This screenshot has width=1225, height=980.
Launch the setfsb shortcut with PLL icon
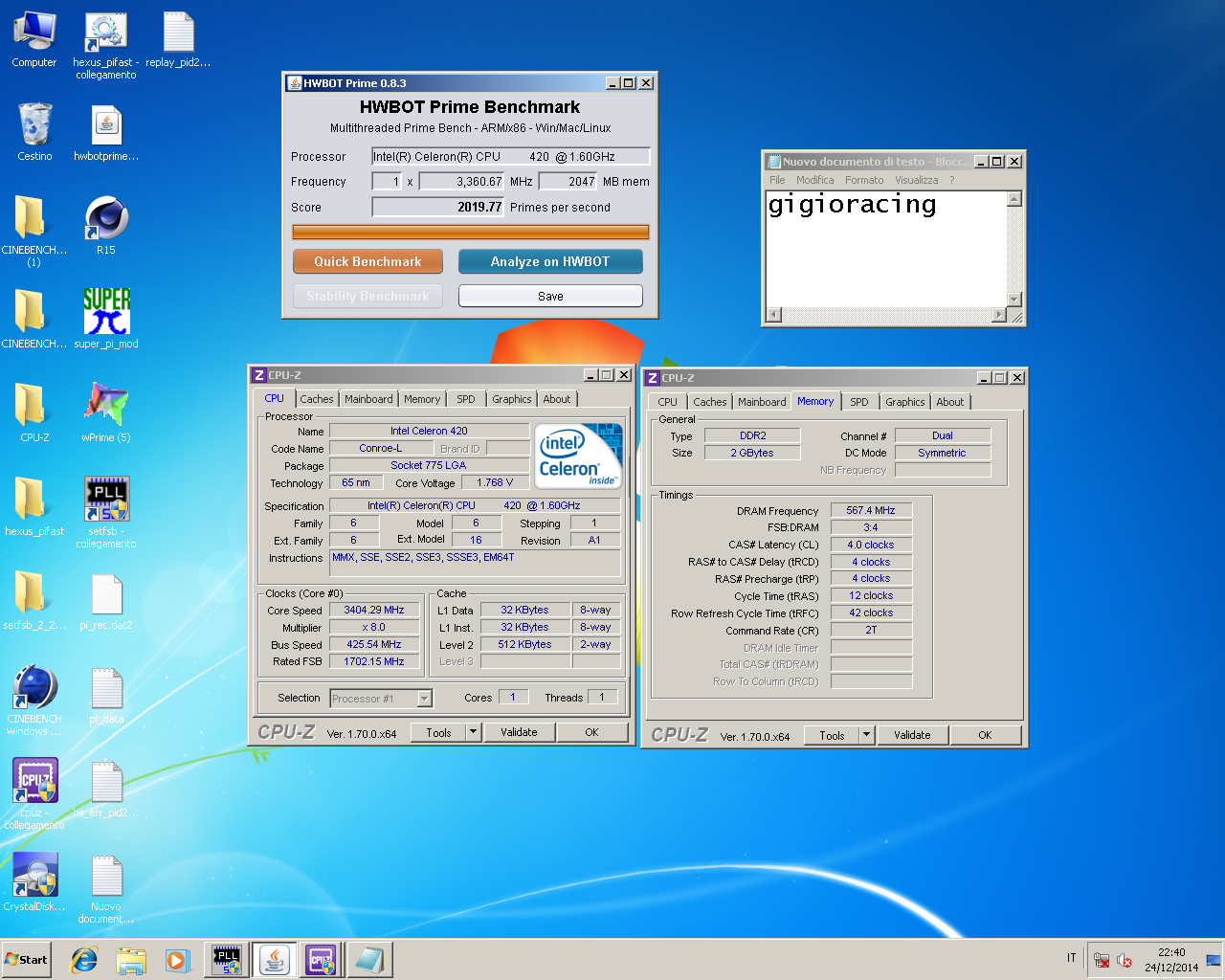tap(106, 512)
